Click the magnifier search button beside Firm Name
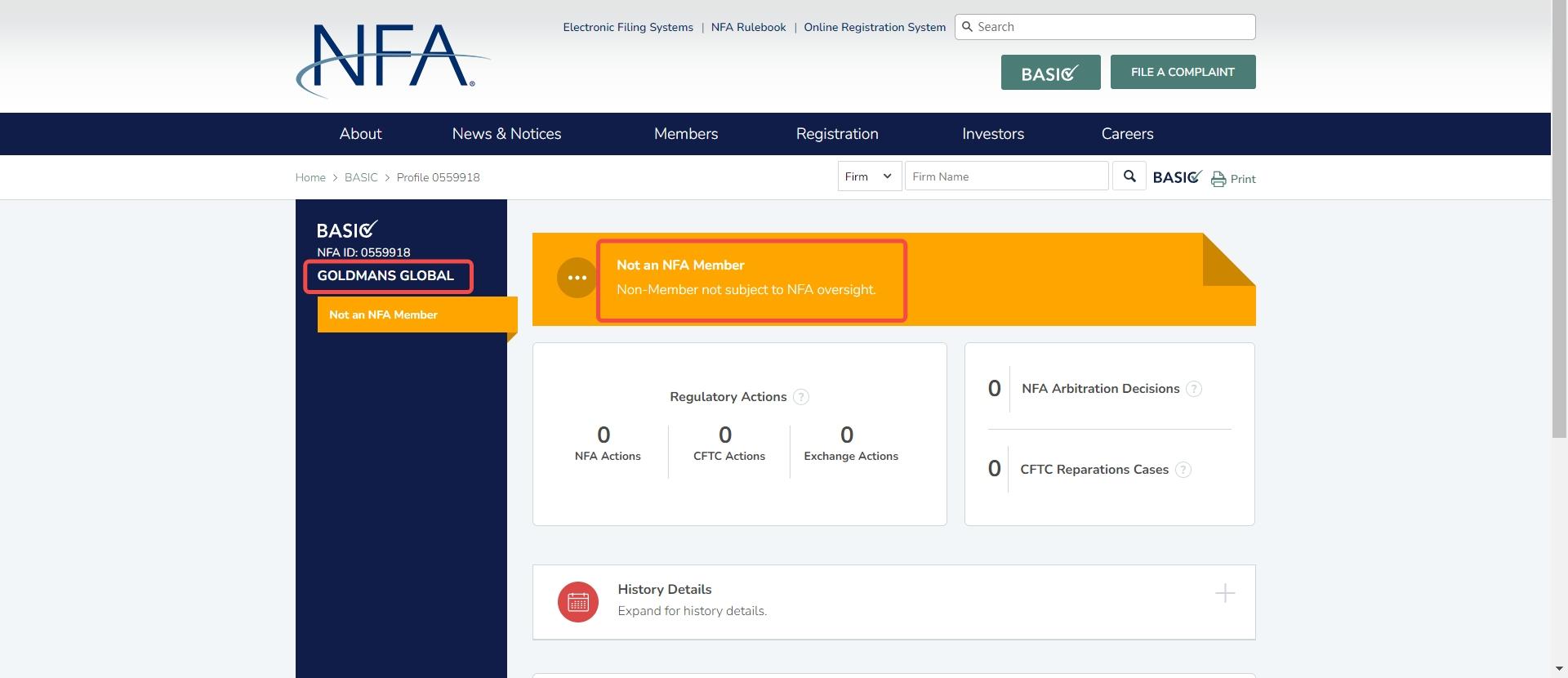Screen dimensions: 1568x678 coord(1129,176)
